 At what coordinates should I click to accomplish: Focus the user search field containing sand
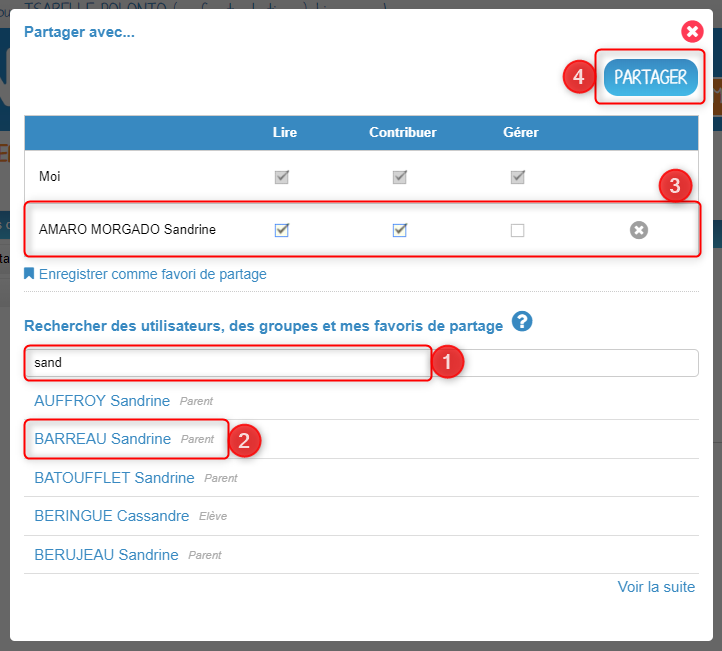click(361, 363)
